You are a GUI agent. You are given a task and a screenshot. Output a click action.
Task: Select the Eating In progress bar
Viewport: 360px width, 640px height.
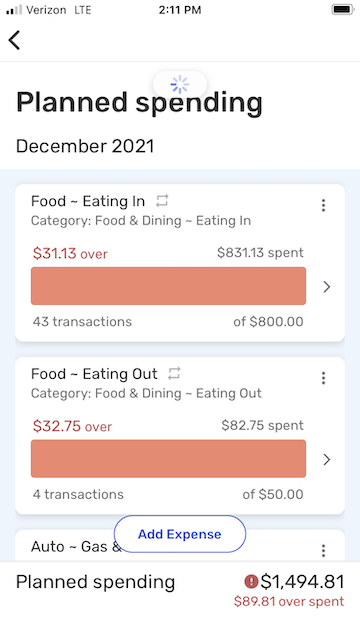pos(168,286)
